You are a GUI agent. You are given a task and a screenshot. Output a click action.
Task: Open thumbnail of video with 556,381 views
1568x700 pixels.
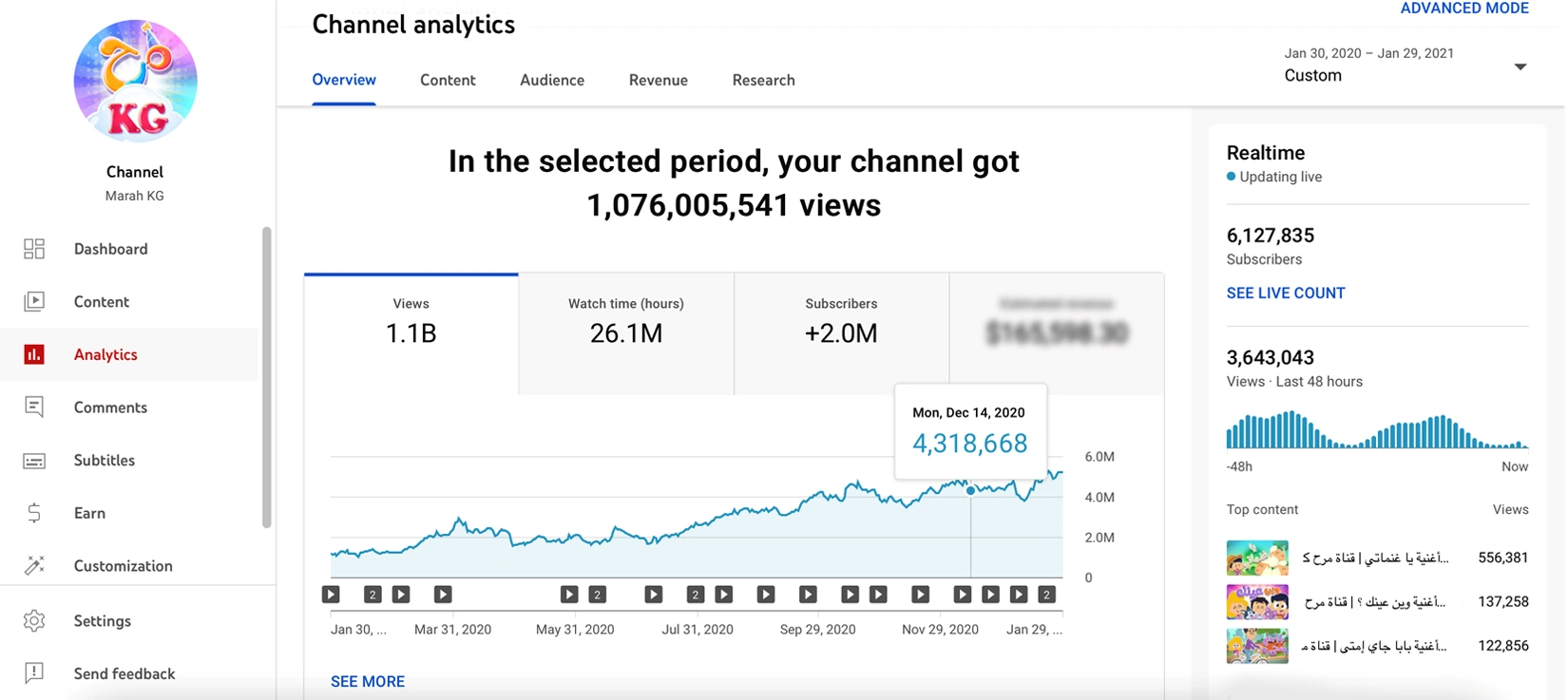(x=1257, y=558)
